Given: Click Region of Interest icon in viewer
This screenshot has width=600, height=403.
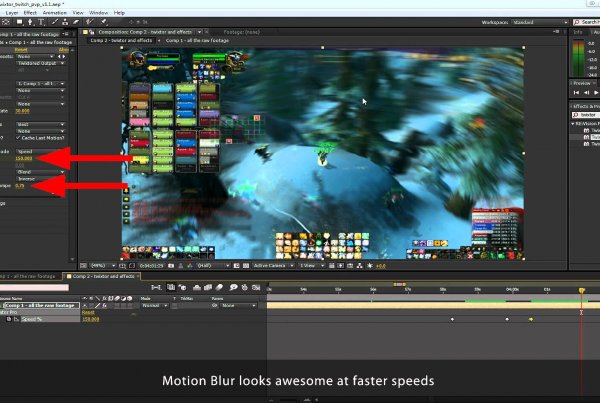Looking at the screenshot, I should 236,266.
